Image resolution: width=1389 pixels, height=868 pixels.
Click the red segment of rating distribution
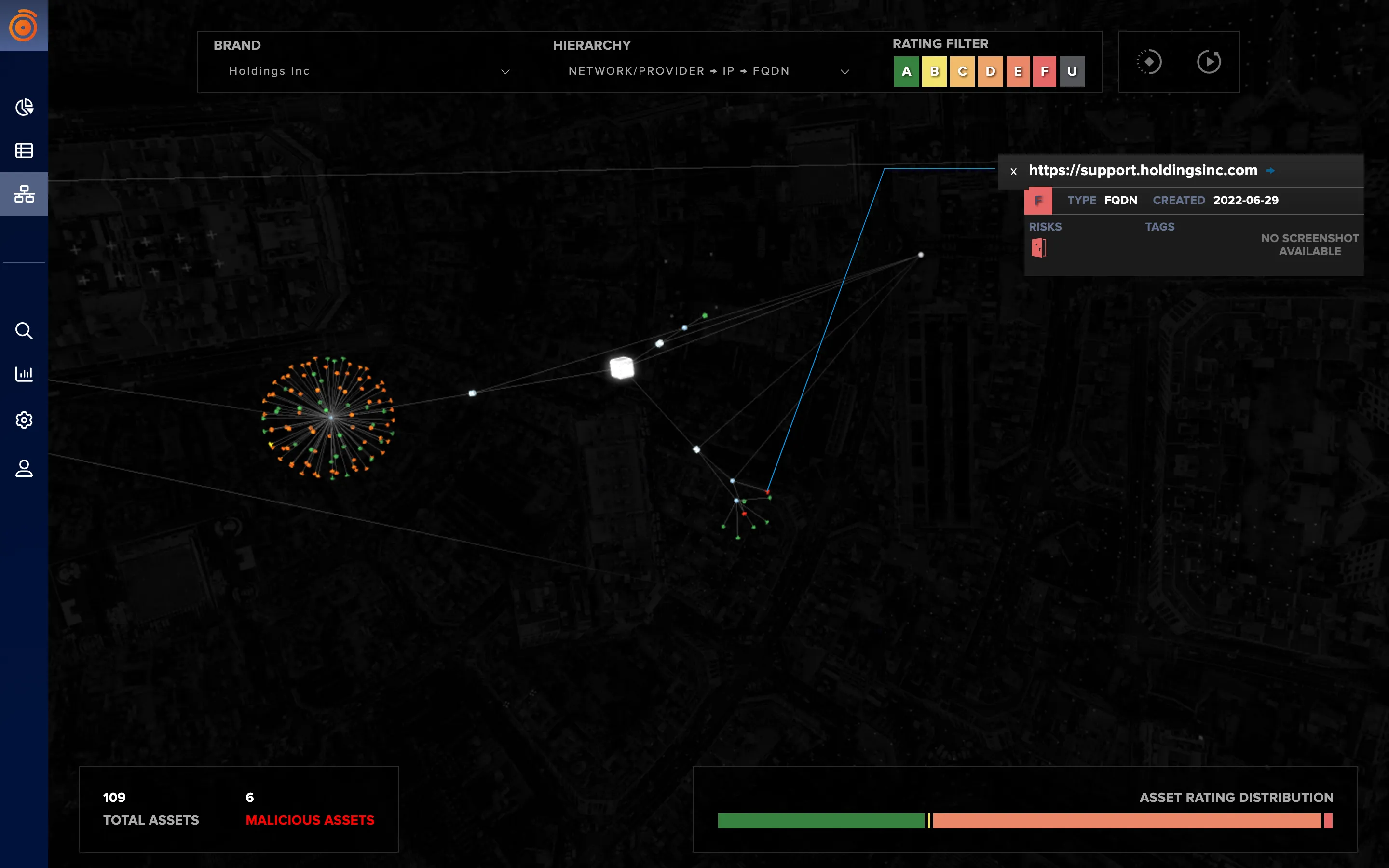pyautogui.click(x=1328, y=820)
